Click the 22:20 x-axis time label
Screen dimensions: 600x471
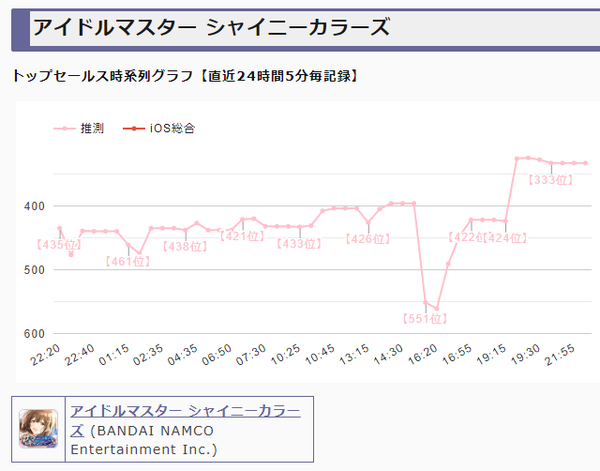click(x=45, y=355)
